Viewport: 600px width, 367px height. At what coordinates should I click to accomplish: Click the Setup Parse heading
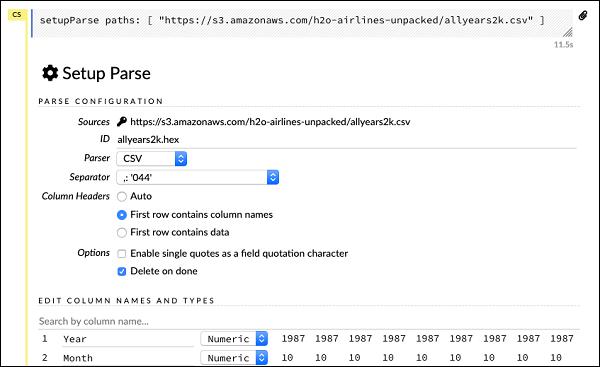pyautogui.click(x=106, y=73)
